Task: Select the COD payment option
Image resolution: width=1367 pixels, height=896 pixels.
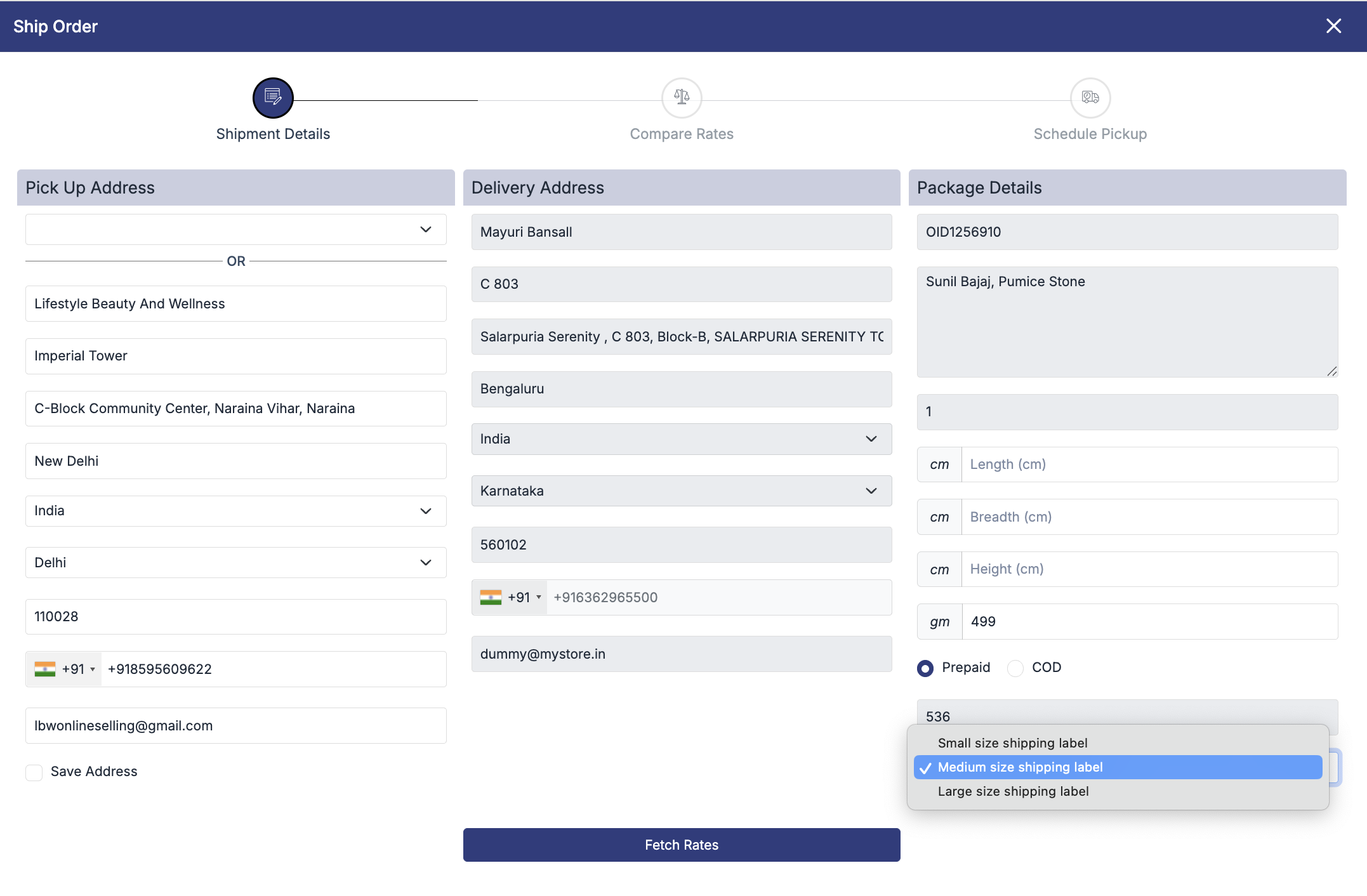Action: (x=1015, y=668)
